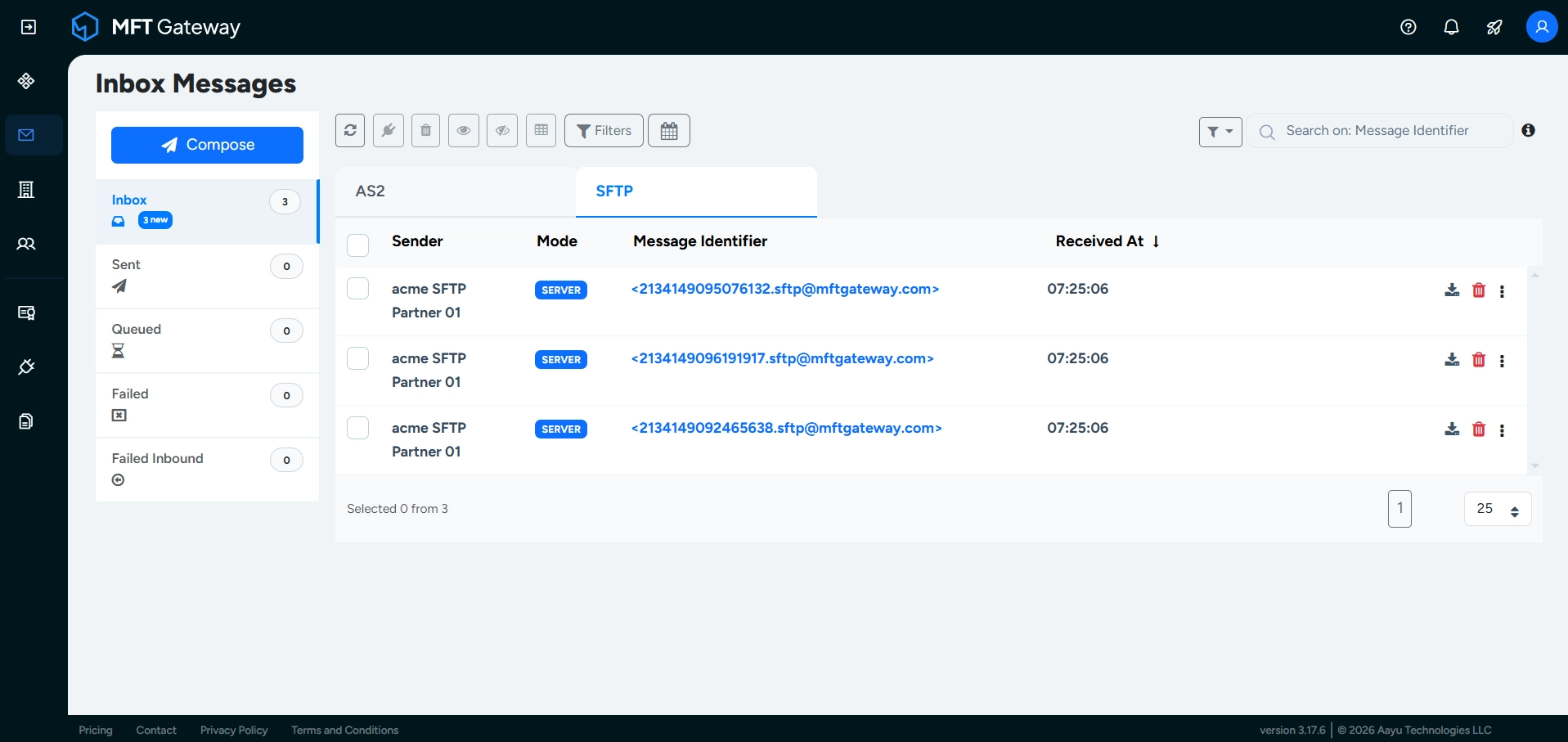Open more options for message 2134149092465638
1568x742 pixels.
[x=1502, y=430]
